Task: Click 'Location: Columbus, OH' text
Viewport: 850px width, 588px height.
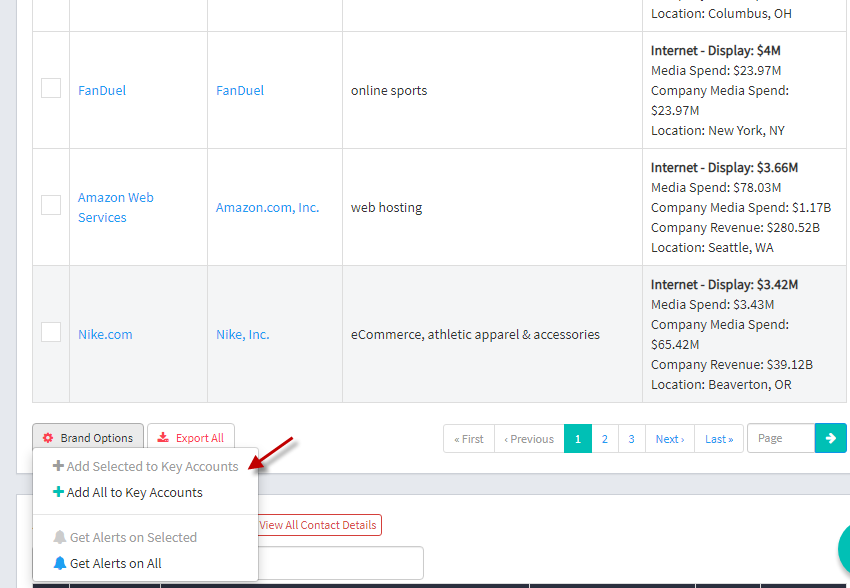Action: 721,14
